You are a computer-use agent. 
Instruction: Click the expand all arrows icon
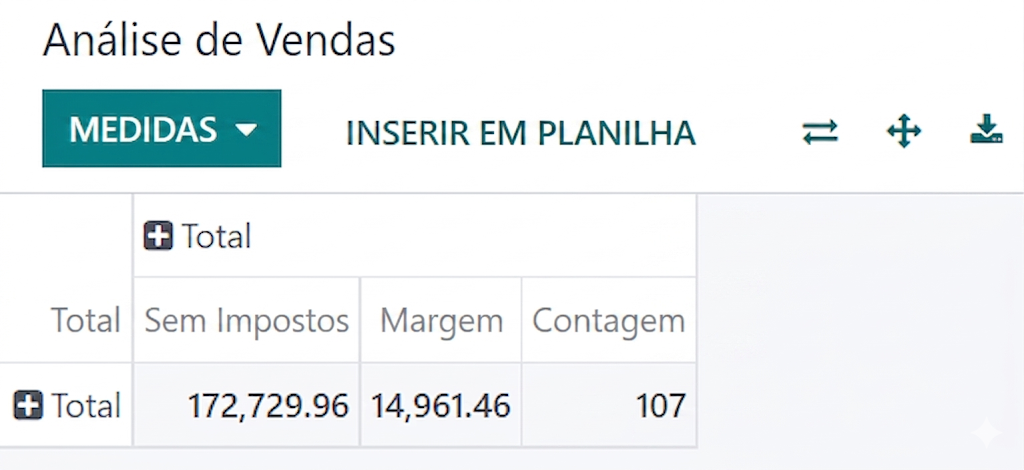click(903, 132)
